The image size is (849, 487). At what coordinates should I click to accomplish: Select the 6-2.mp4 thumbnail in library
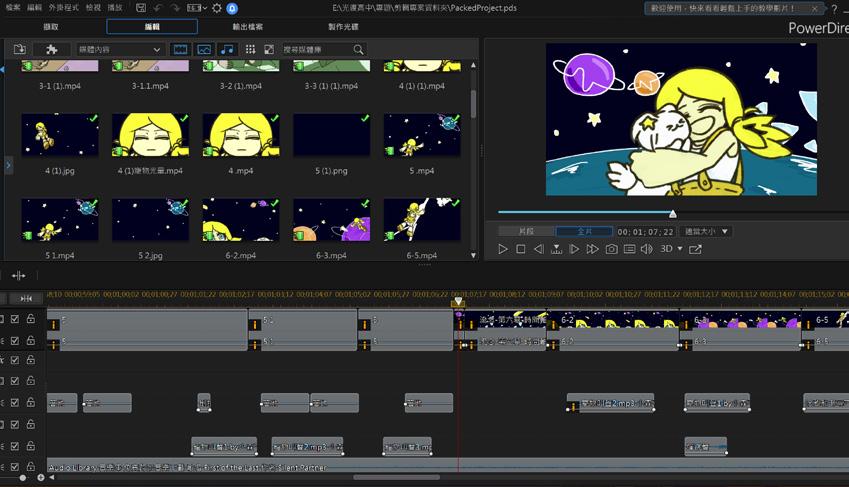click(241, 220)
